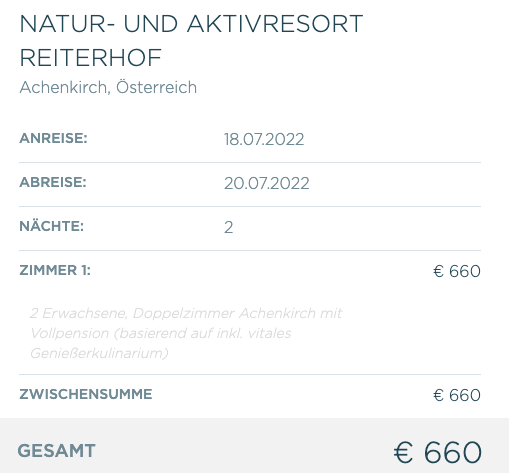Select the Achenkirch, Österreich location text

click(x=108, y=87)
